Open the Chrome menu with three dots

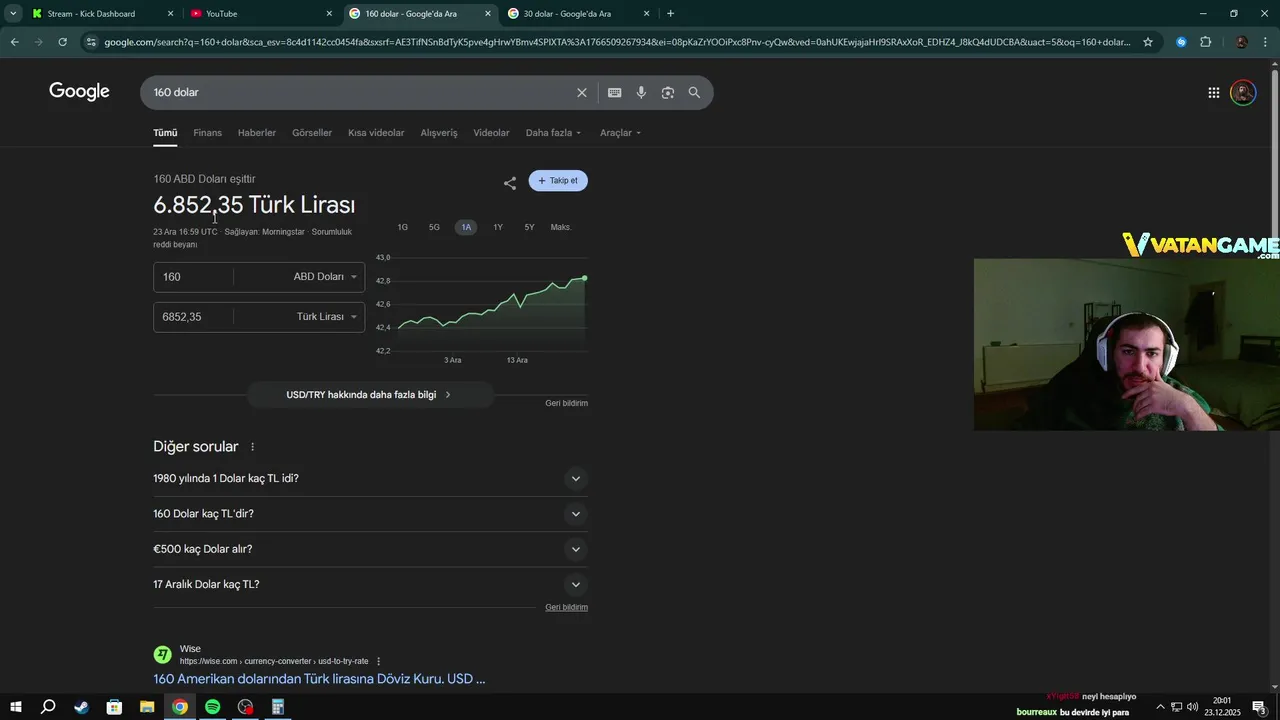click(1265, 42)
